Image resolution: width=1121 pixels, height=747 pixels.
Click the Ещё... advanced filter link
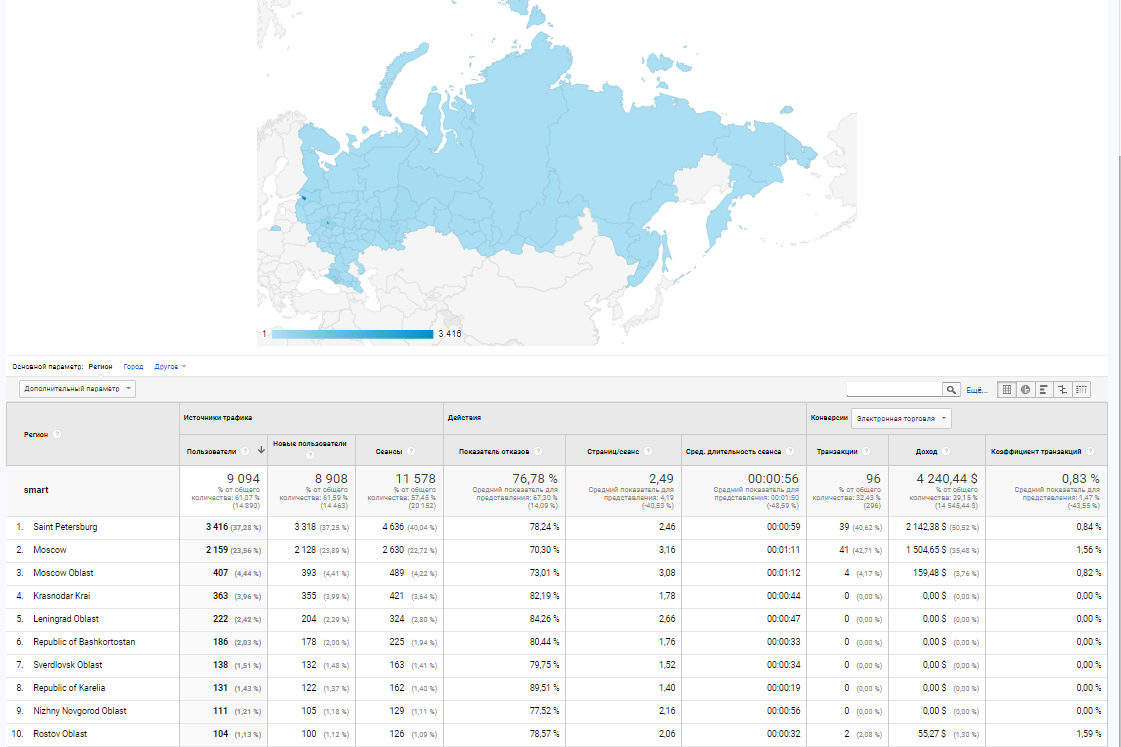(x=977, y=390)
